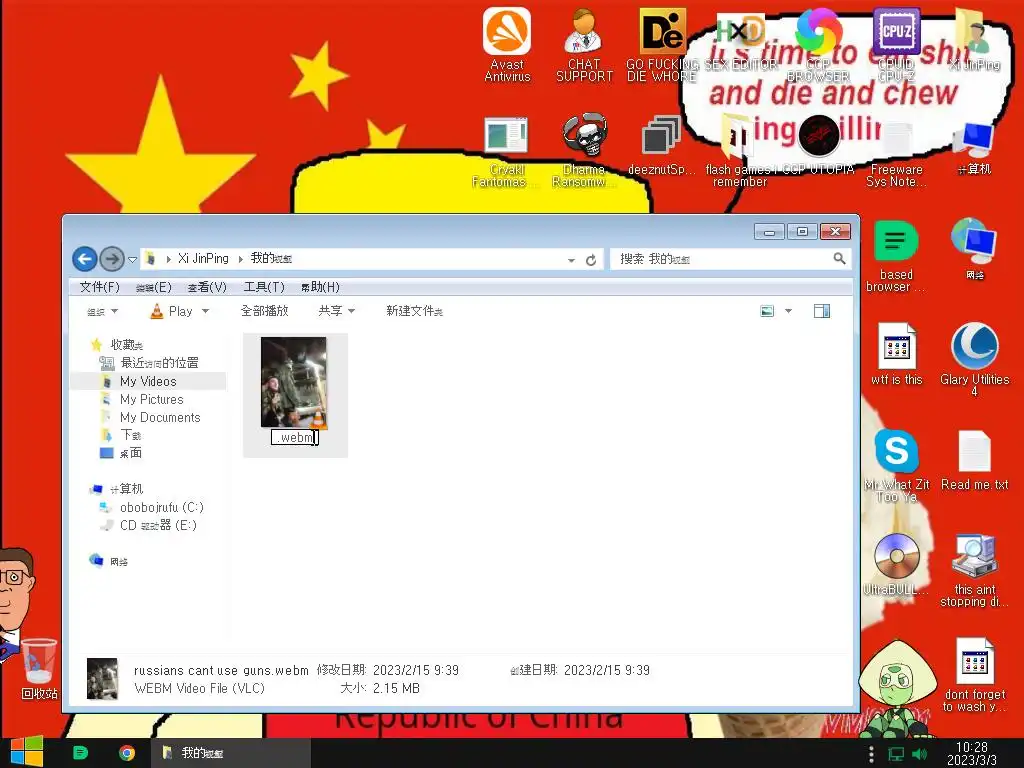Click the Explorer search magnifier icon
This screenshot has width=1024, height=768.
[x=839, y=259]
